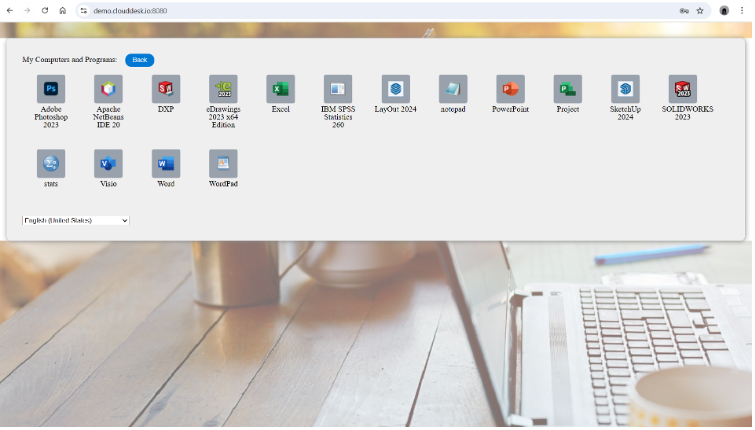
Task: Reload the page using browser refresh
Action: click(45, 10)
